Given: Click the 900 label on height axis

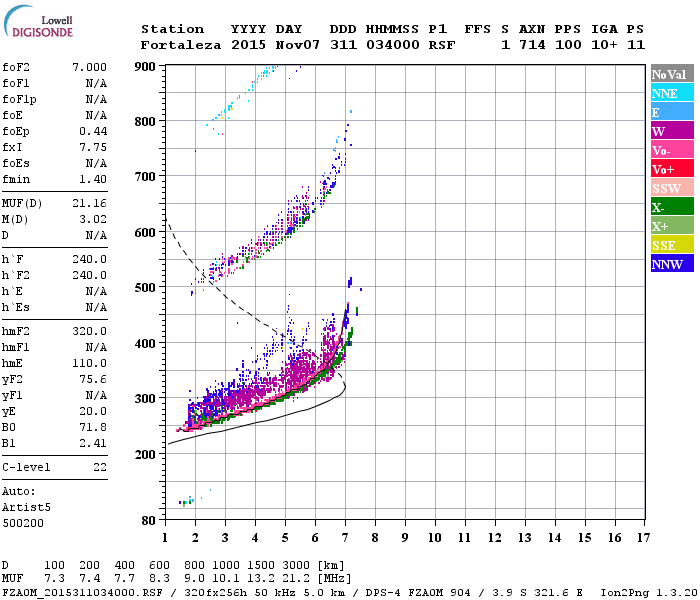Looking at the screenshot, I should (145, 67).
